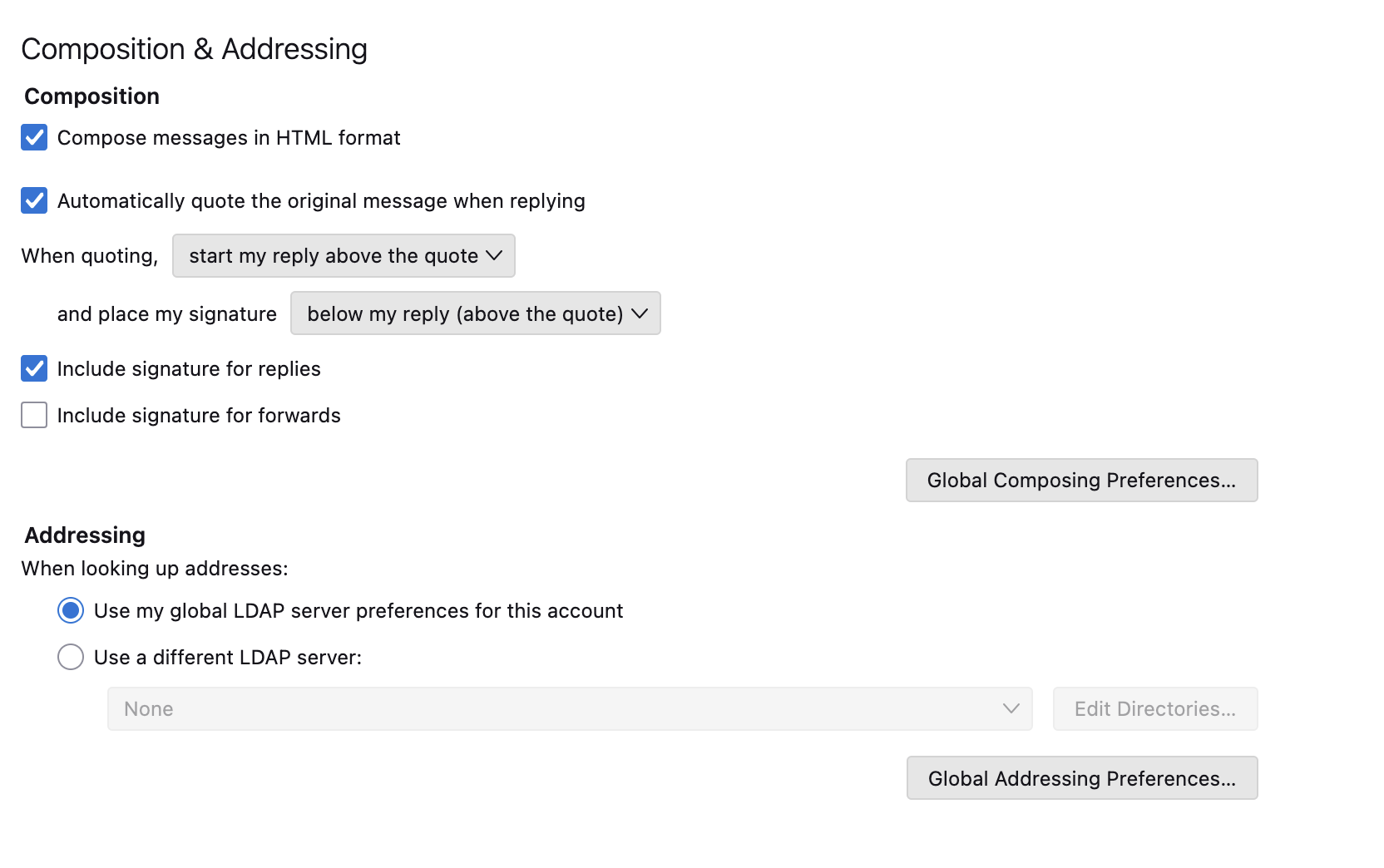1384x868 pixels.
Task: Enable Include signature for forwards
Action: click(x=34, y=415)
